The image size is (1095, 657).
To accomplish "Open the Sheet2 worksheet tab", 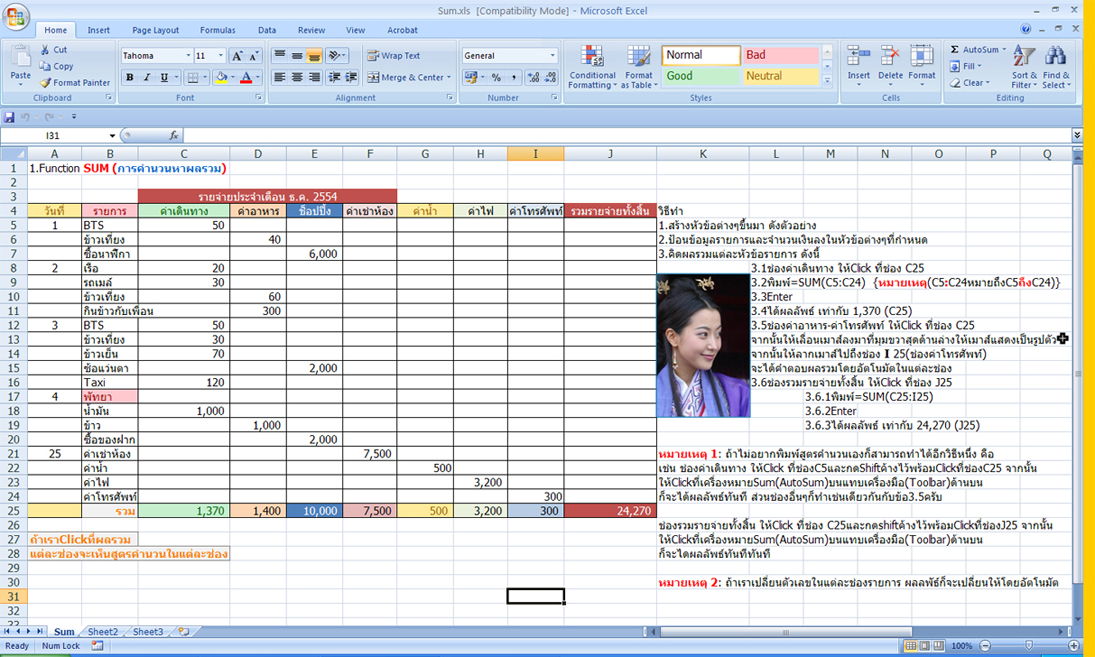I will coord(102,631).
